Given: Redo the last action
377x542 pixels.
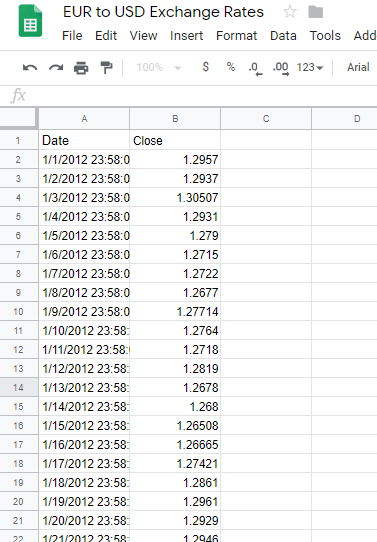Looking at the screenshot, I should (x=56, y=67).
